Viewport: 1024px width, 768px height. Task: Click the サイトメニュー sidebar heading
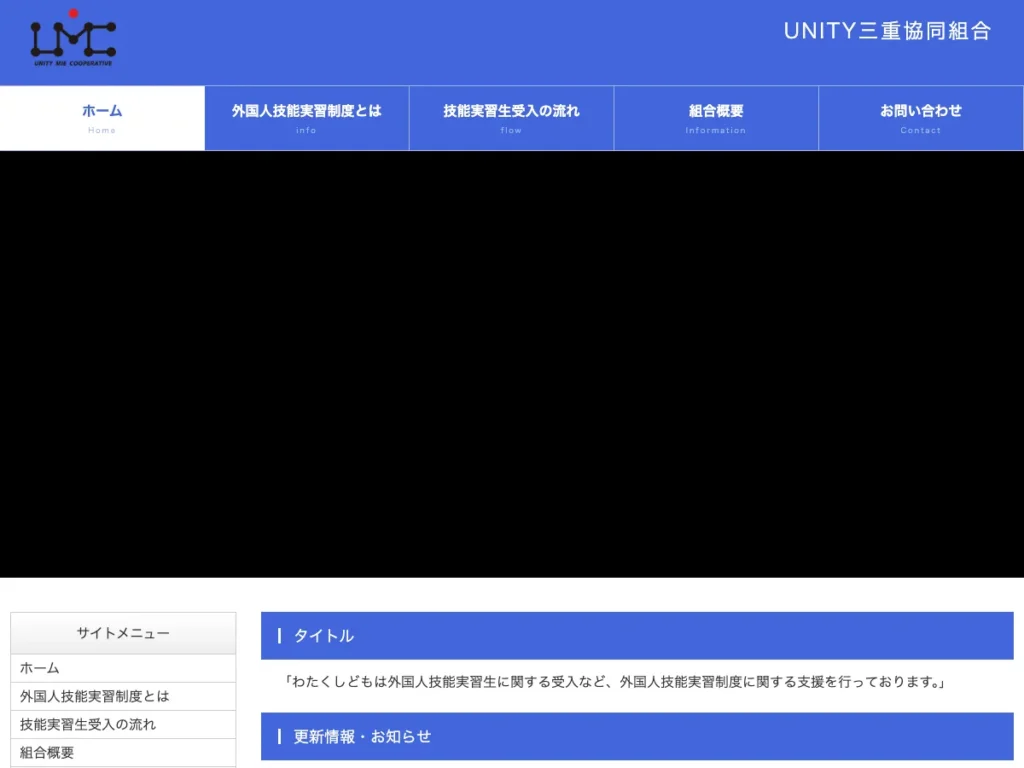(123, 633)
